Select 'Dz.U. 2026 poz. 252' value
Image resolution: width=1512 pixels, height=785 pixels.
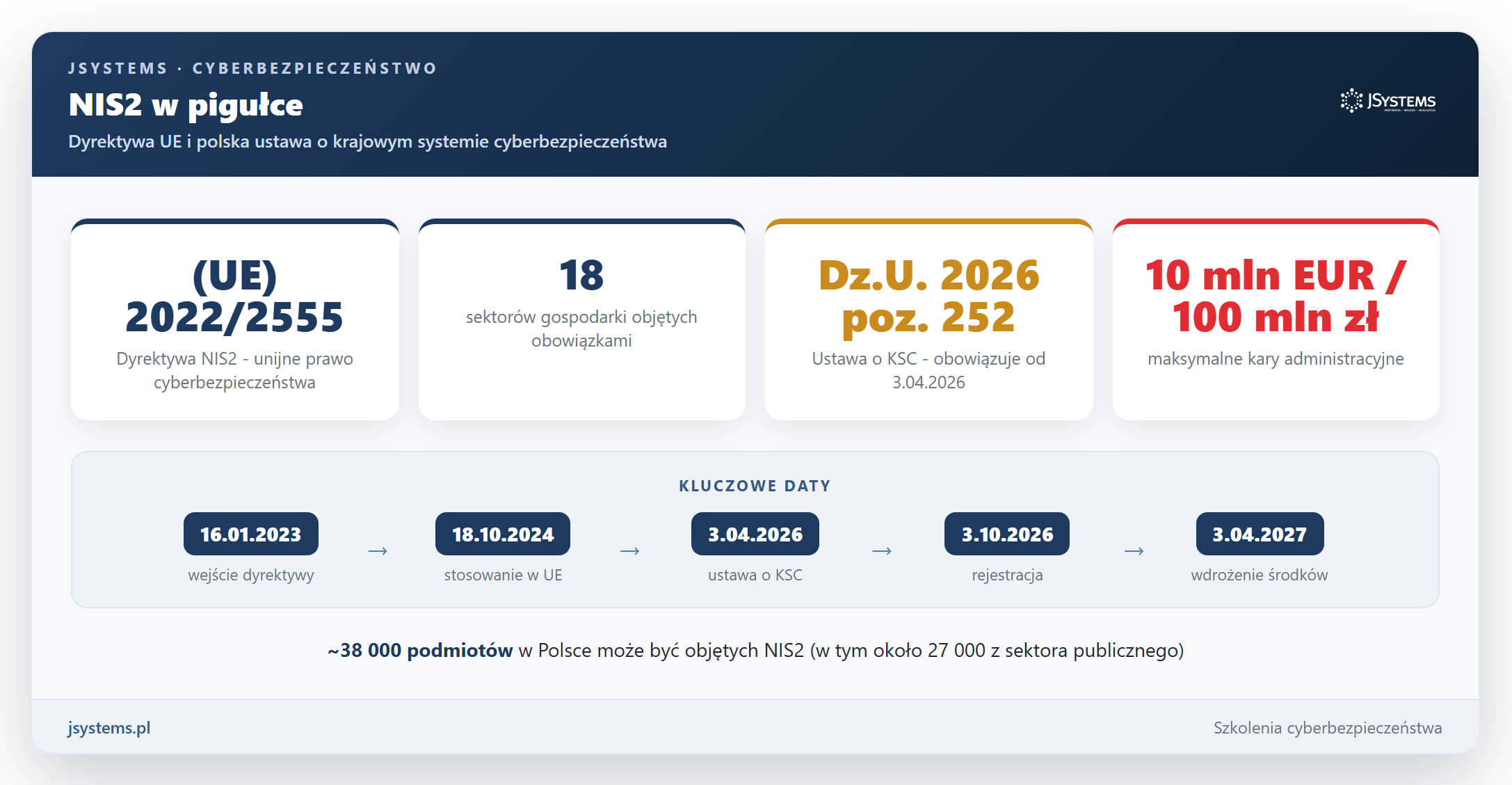(x=928, y=296)
